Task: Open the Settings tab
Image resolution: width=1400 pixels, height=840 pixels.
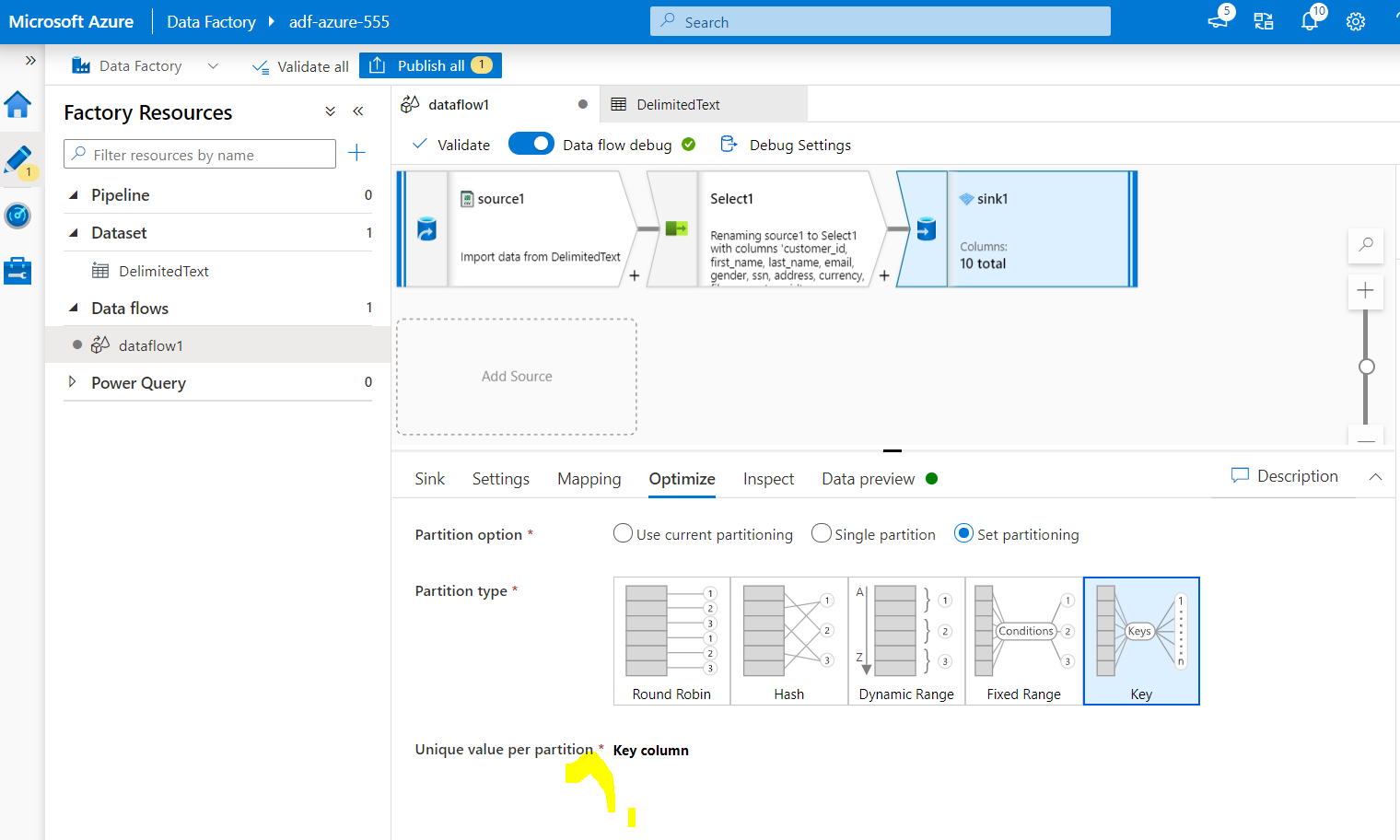Action: tap(501, 479)
